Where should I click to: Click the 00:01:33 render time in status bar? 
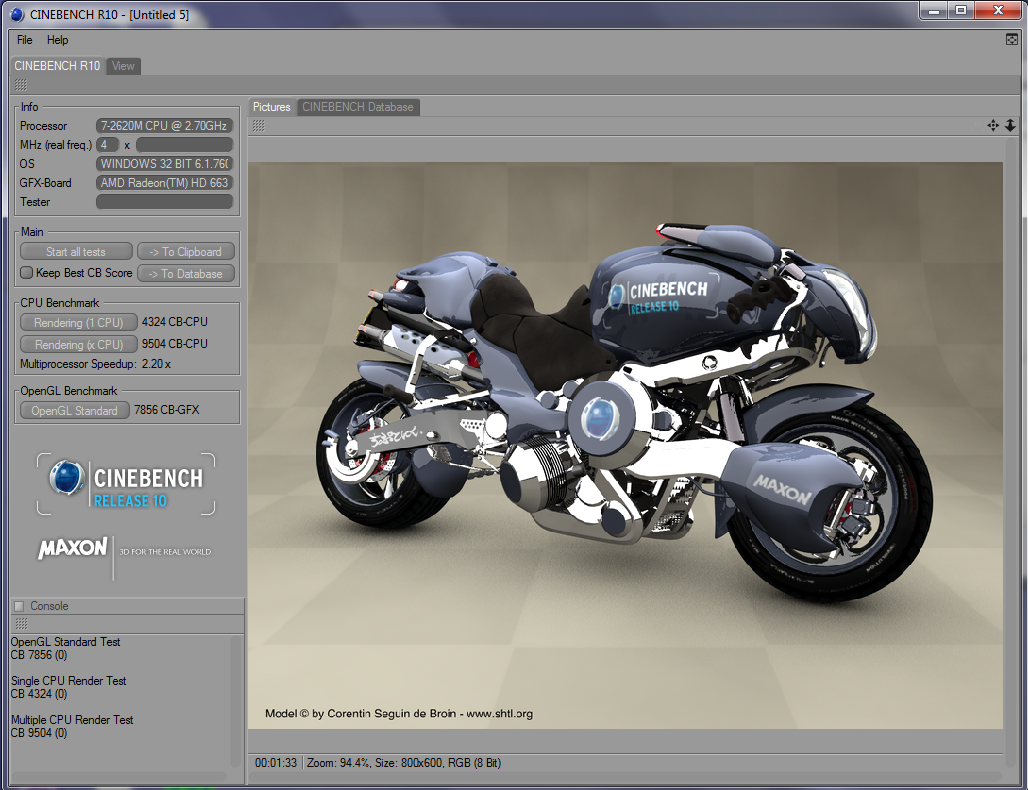pyautogui.click(x=276, y=763)
